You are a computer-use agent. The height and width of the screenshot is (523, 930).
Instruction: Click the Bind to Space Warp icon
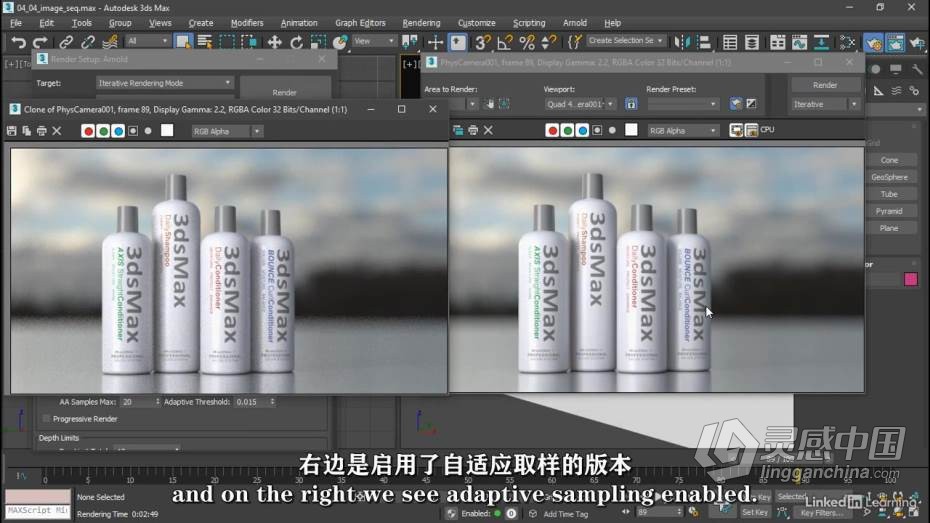coord(110,42)
